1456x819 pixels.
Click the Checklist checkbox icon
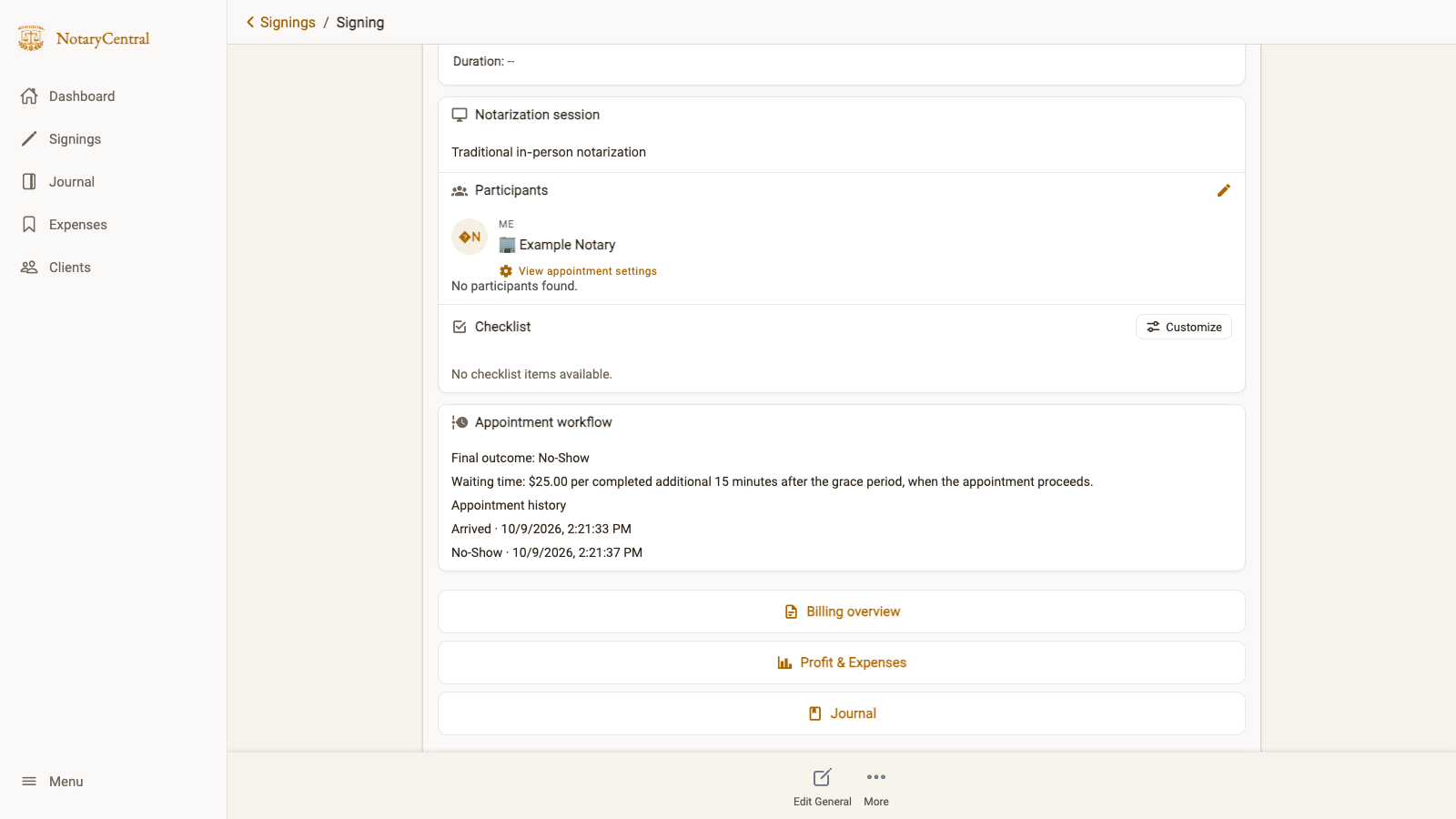(460, 327)
